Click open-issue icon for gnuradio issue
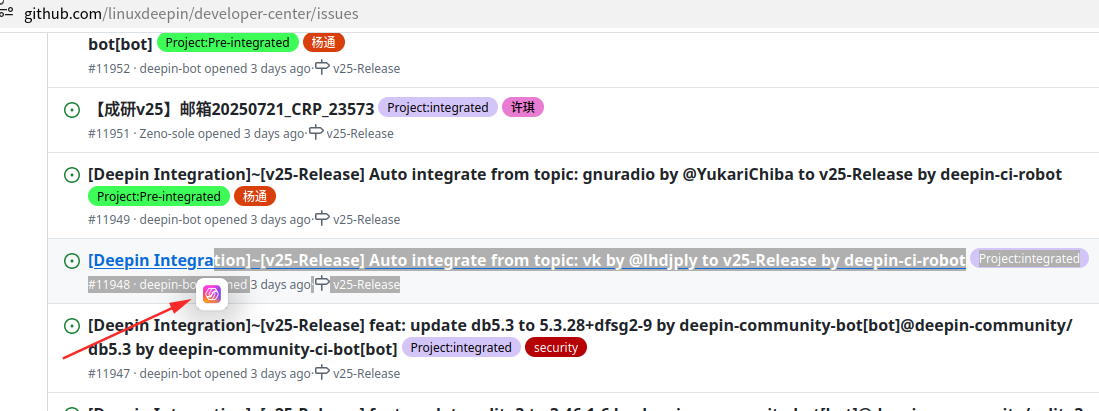 coord(71,175)
